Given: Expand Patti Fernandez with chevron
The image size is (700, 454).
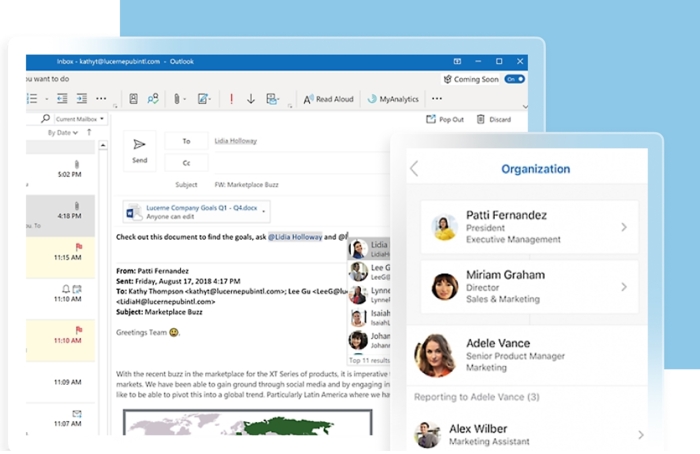Looking at the screenshot, I should tap(624, 227).
